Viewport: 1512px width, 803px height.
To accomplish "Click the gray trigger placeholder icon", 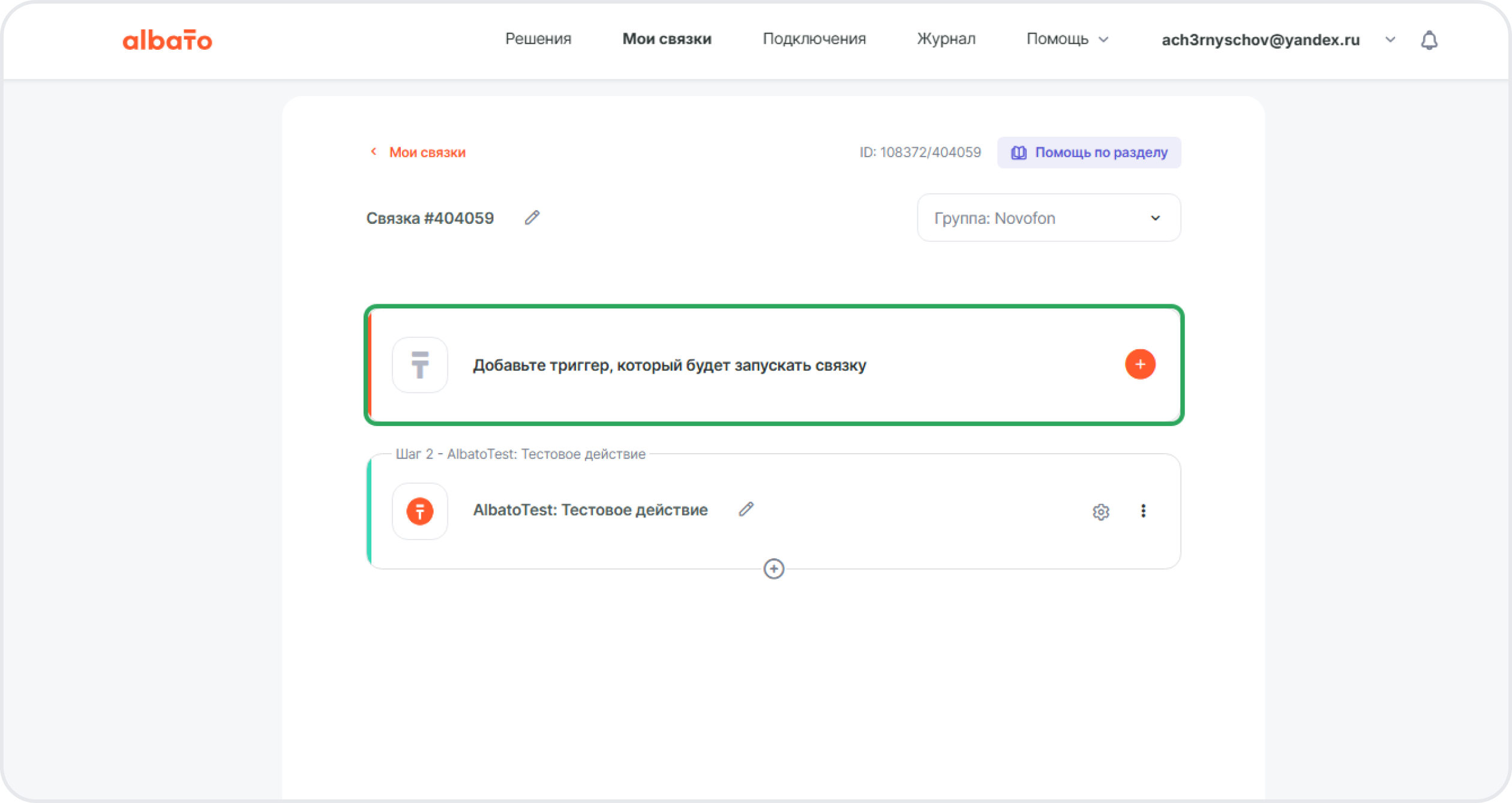I will (419, 365).
